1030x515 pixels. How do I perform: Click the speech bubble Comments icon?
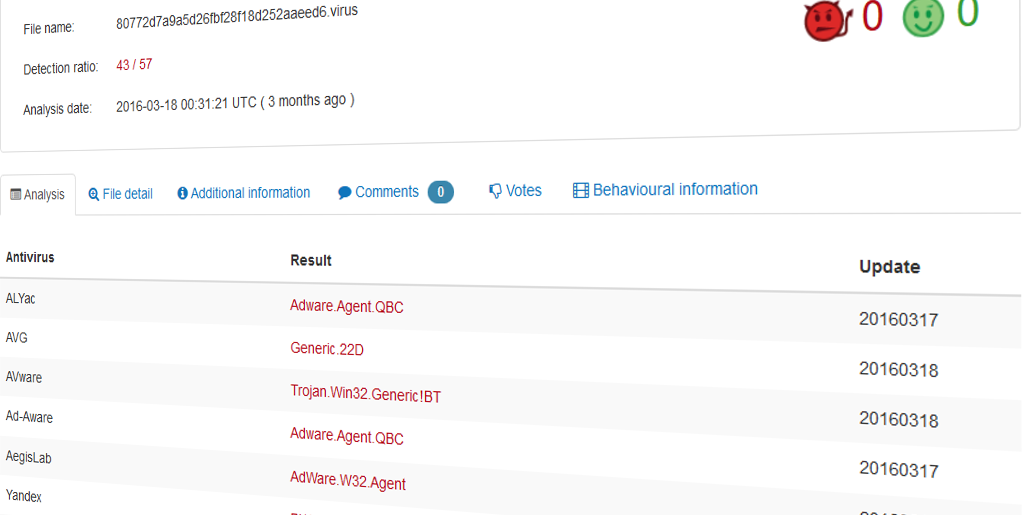(x=345, y=192)
